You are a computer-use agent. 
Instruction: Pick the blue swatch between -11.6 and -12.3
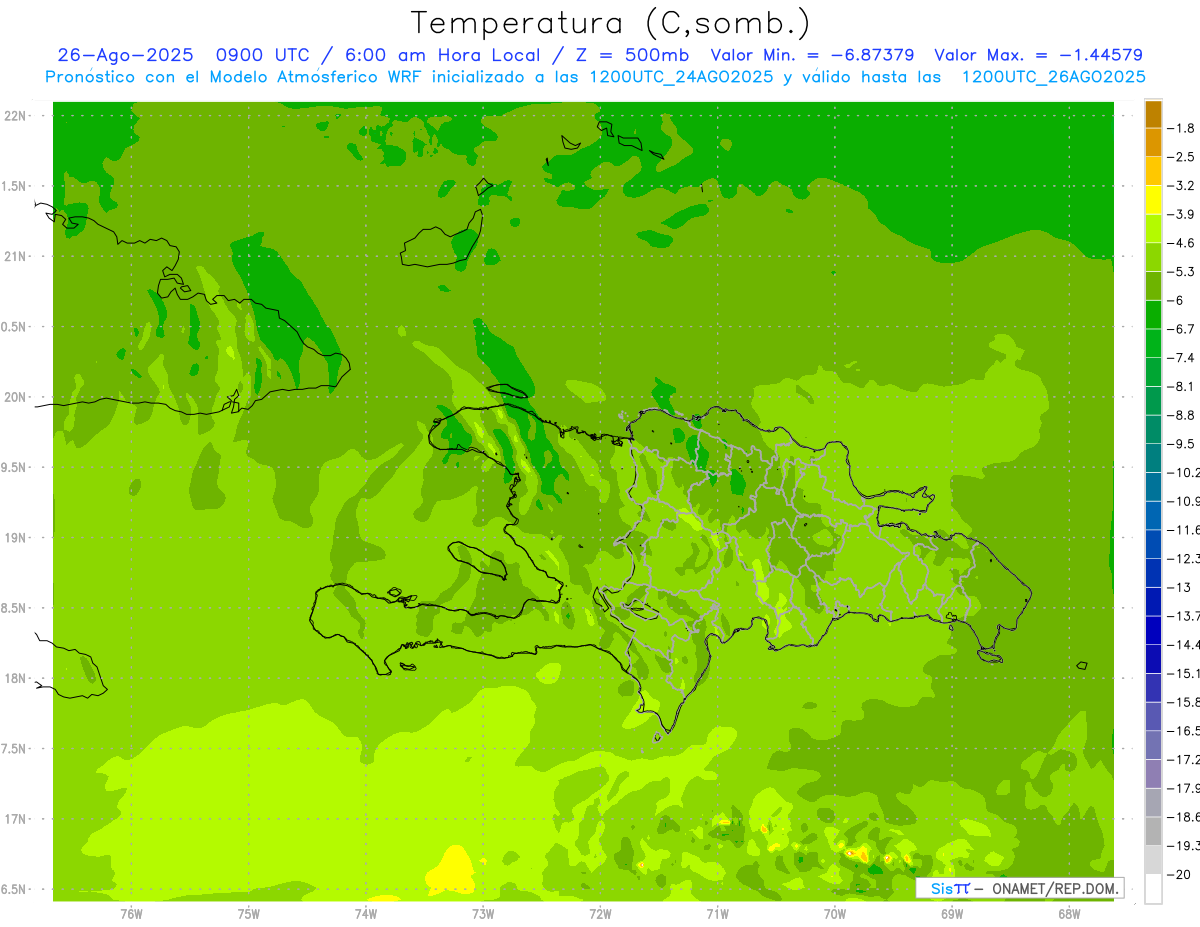(x=1153, y=544)
